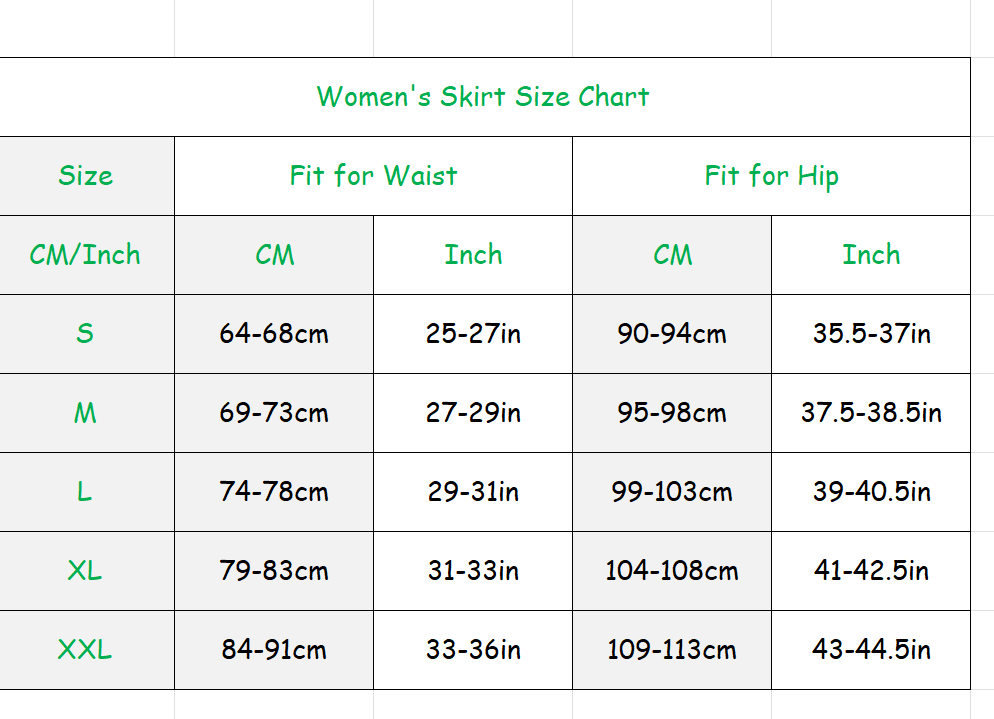
Task: Select the 79-83cm waist cell
Action: pos(274,571)
